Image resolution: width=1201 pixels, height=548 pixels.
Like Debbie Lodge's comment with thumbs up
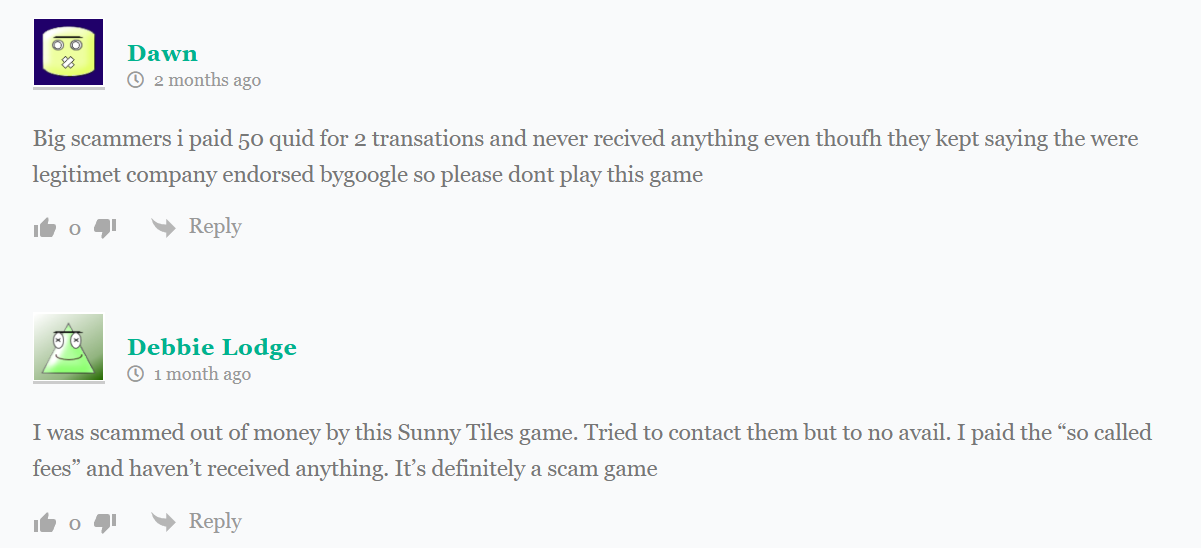point(45,523)
